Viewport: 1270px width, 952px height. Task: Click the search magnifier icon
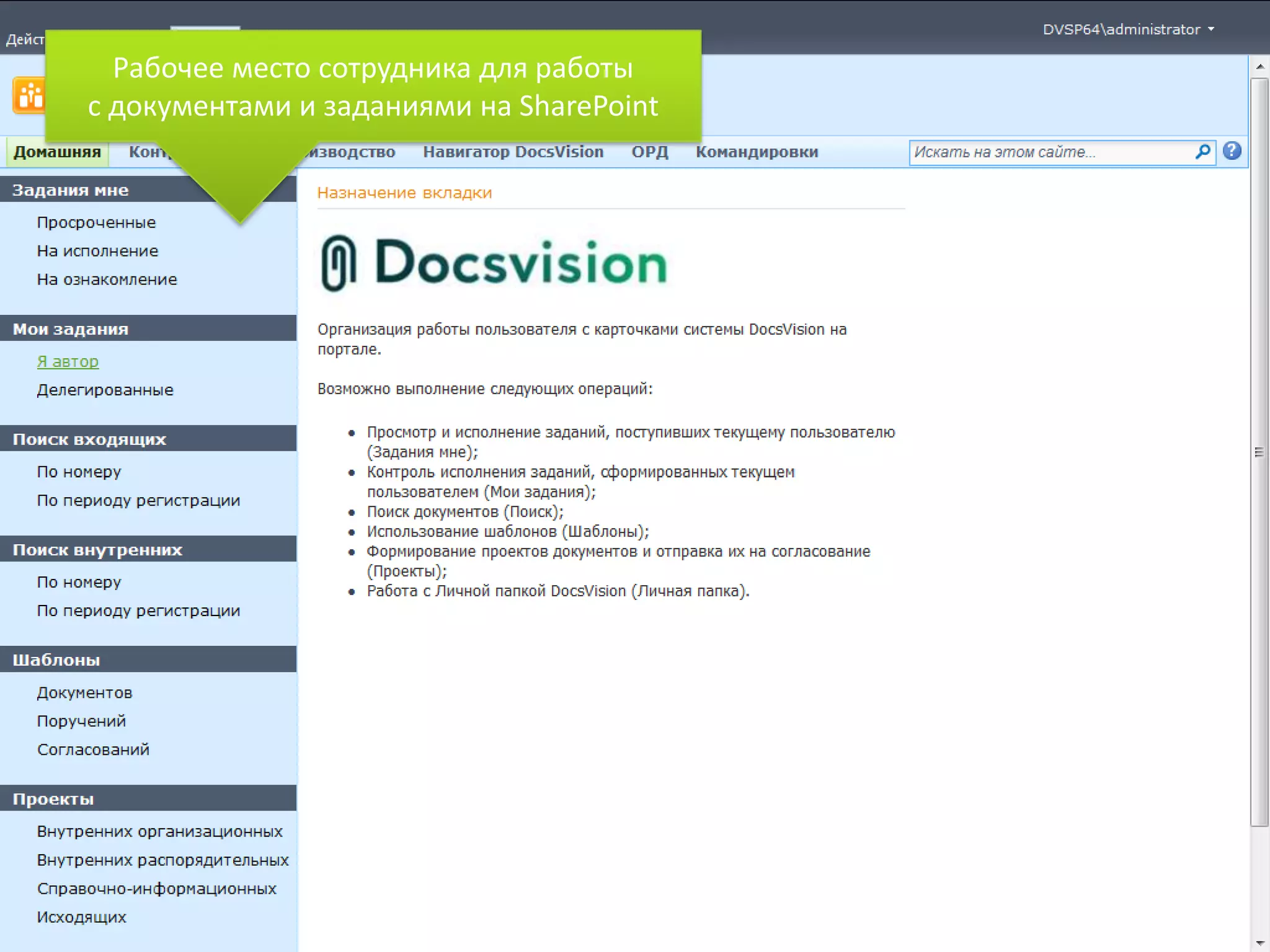click(1202, 152)
